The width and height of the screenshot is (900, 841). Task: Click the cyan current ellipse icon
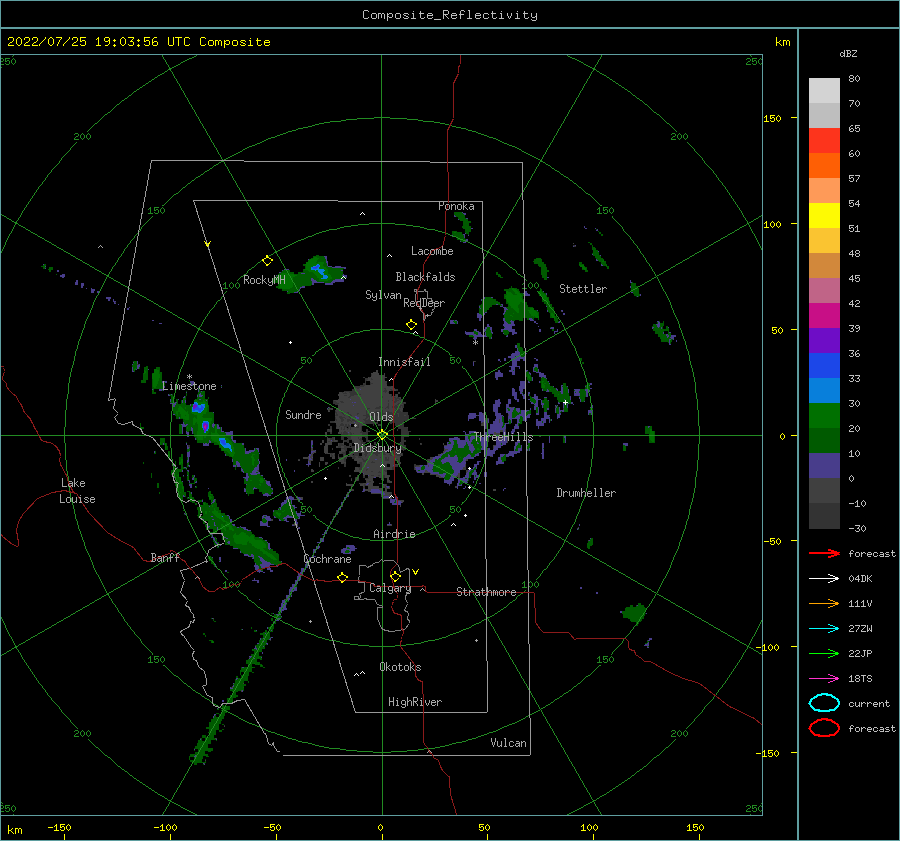pyautogui.click(x=824, y=703)
